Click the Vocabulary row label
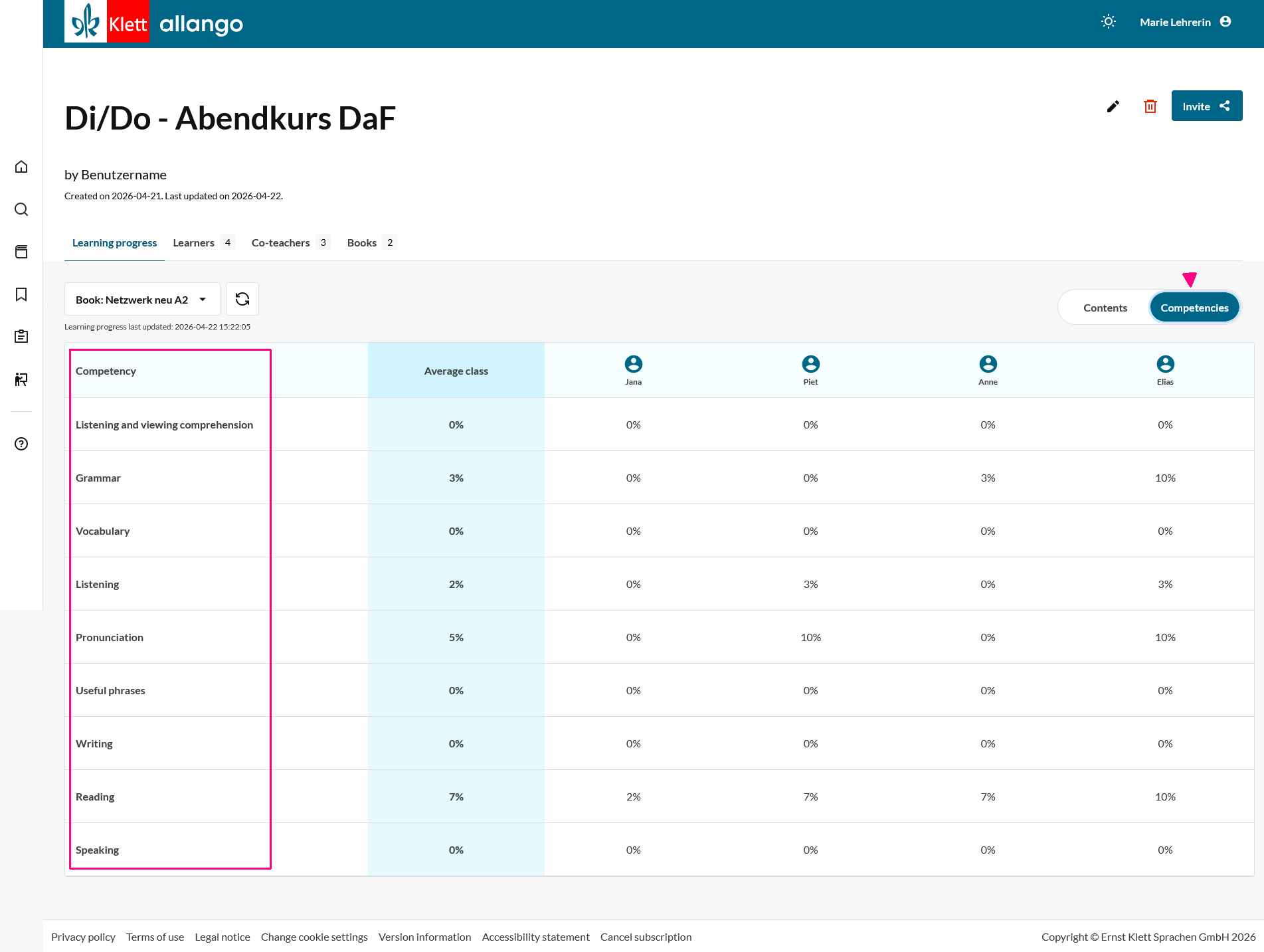Image resolution: width=1264 pixels, height=952 pixels. click(102, 531)
